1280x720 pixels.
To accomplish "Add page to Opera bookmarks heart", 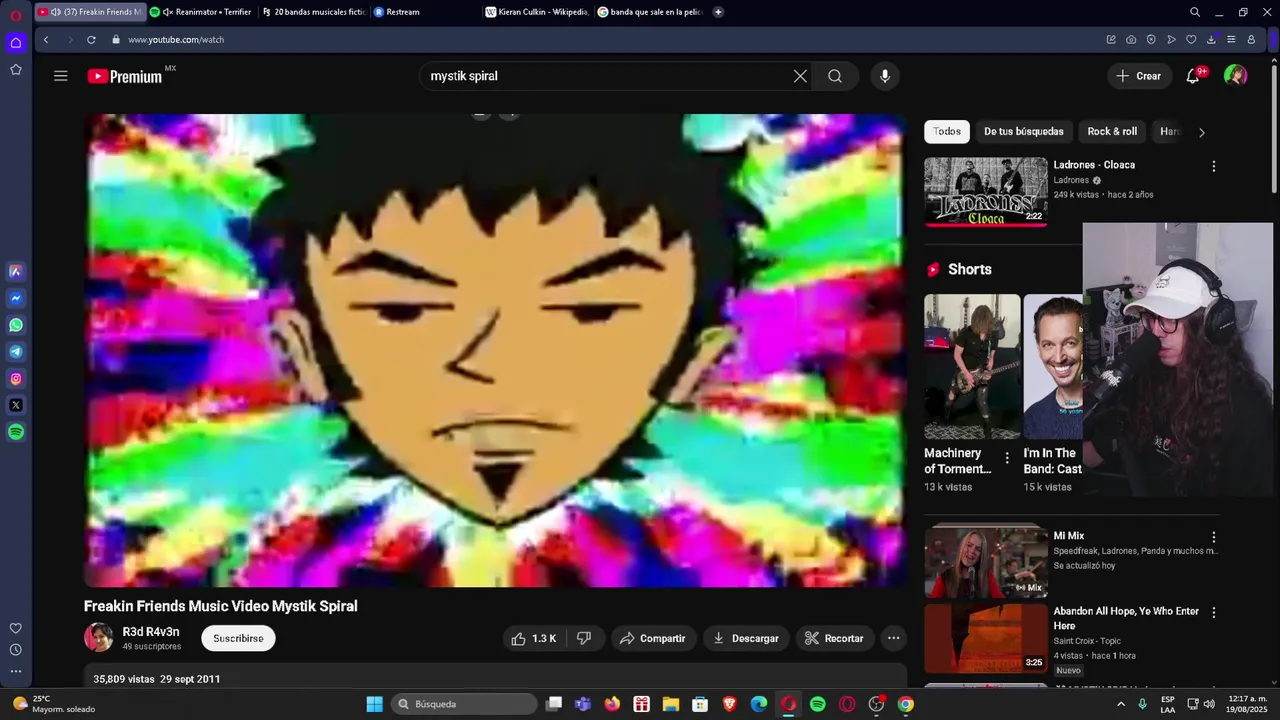I will (1191, 40).
